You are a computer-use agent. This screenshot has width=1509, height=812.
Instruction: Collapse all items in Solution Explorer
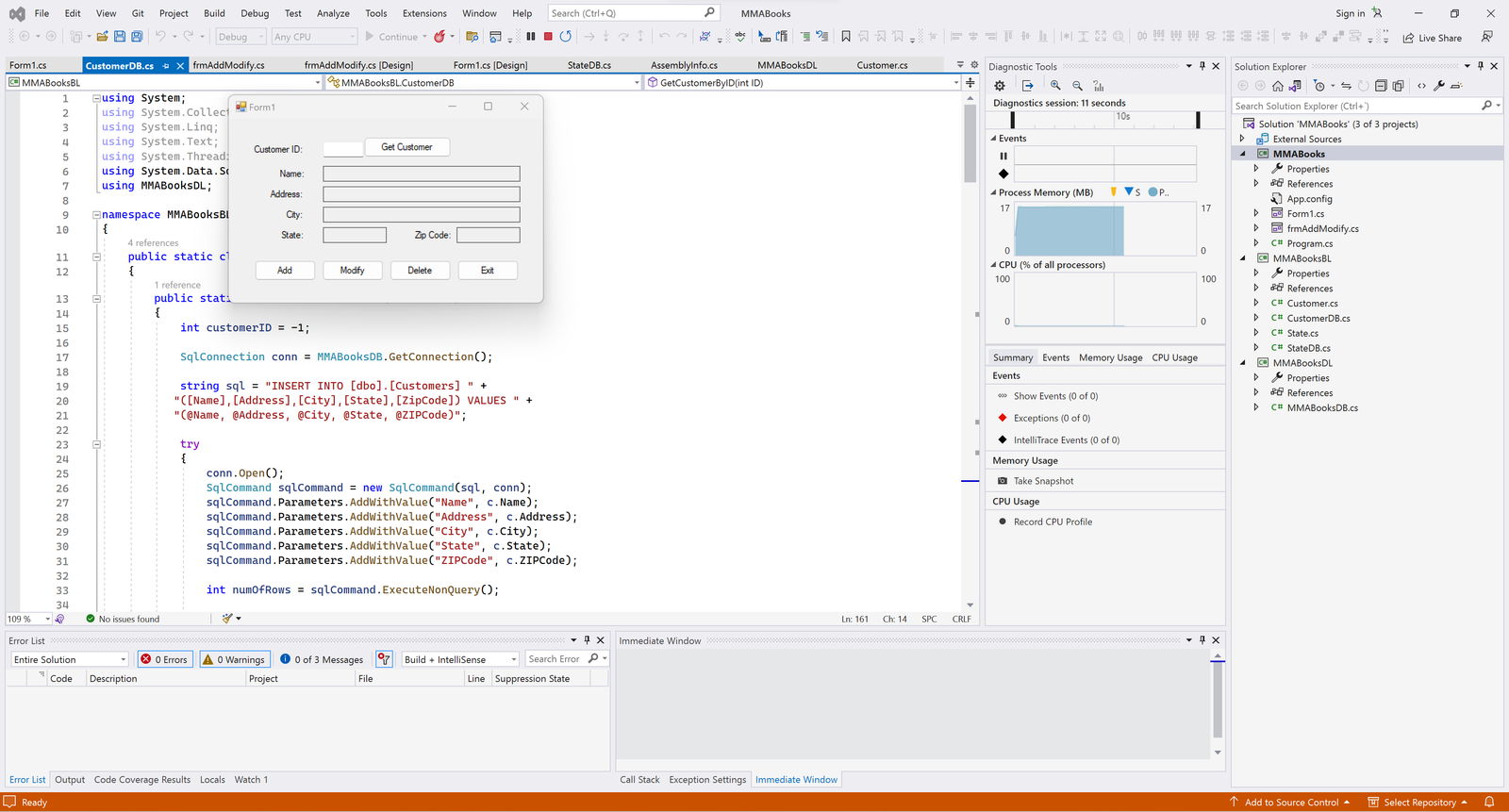[1381, 86]
